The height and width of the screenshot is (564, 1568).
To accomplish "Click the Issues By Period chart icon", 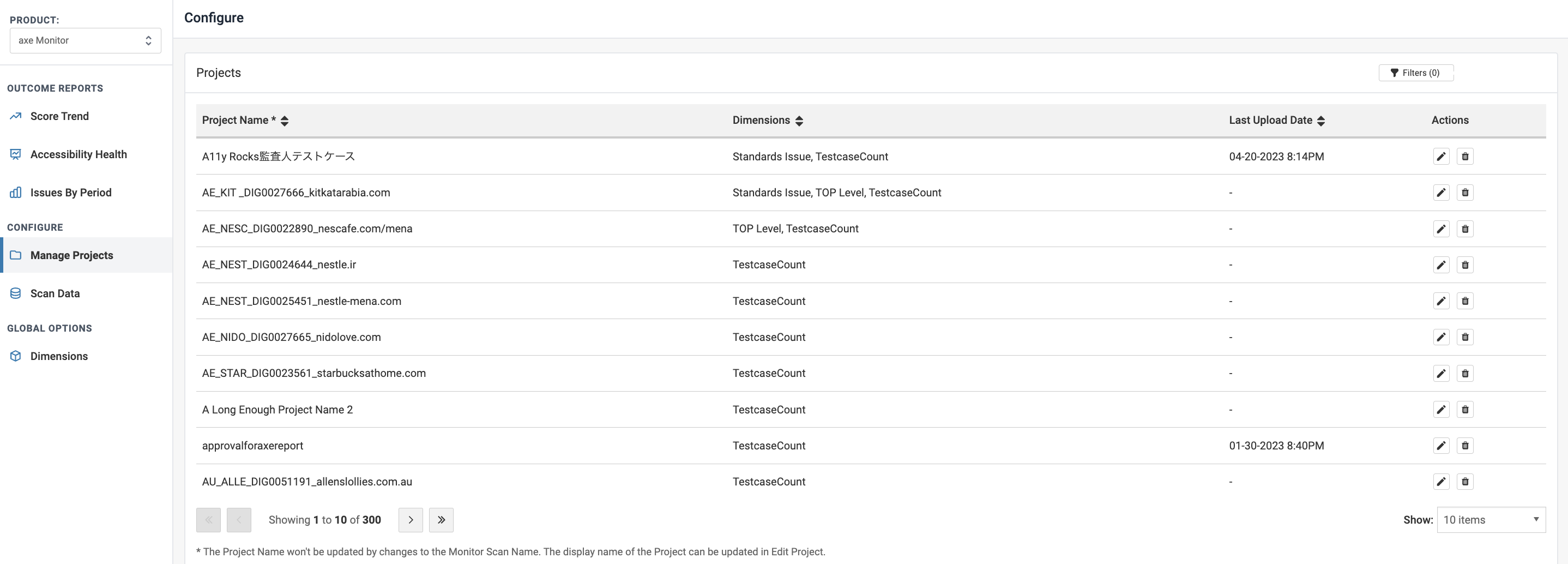I will tap(15, 193).
